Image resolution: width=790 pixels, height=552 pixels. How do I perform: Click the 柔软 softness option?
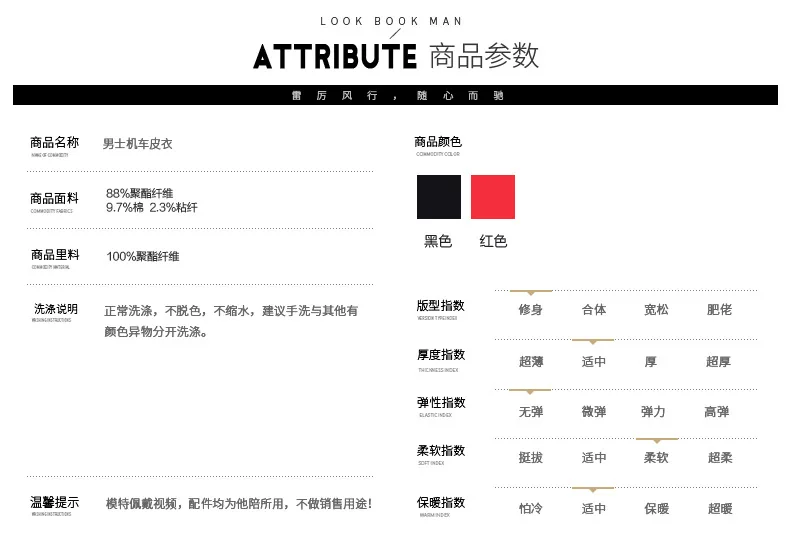pyautogui.click(x=656, y=458)
